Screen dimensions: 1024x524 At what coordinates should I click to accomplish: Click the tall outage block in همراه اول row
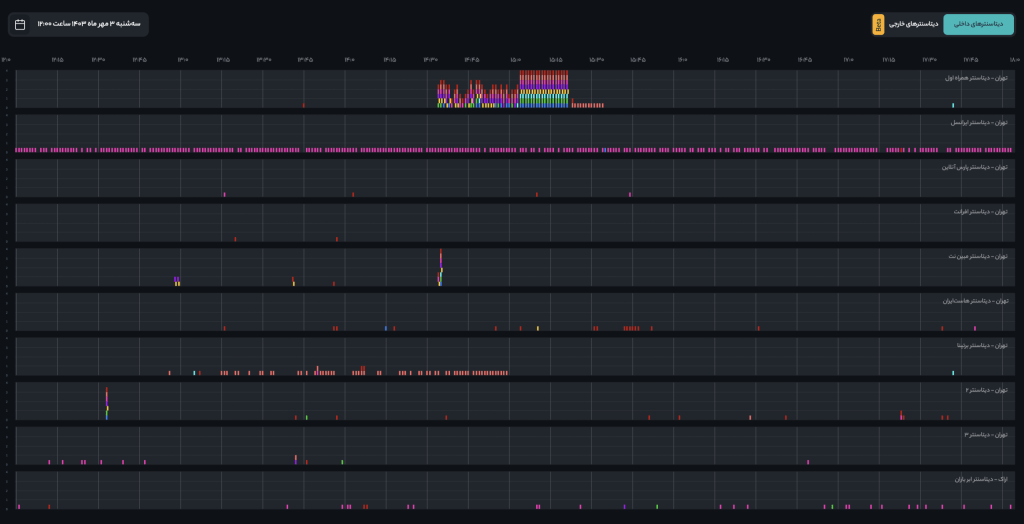pyautogui.click(x=544, y=89)
